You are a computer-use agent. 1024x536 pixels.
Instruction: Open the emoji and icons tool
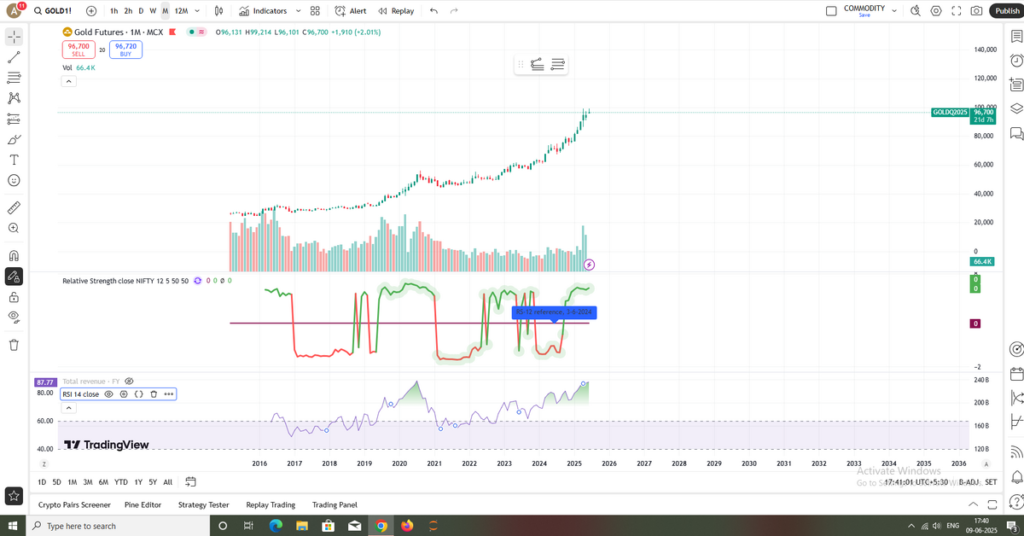point(14,180)
